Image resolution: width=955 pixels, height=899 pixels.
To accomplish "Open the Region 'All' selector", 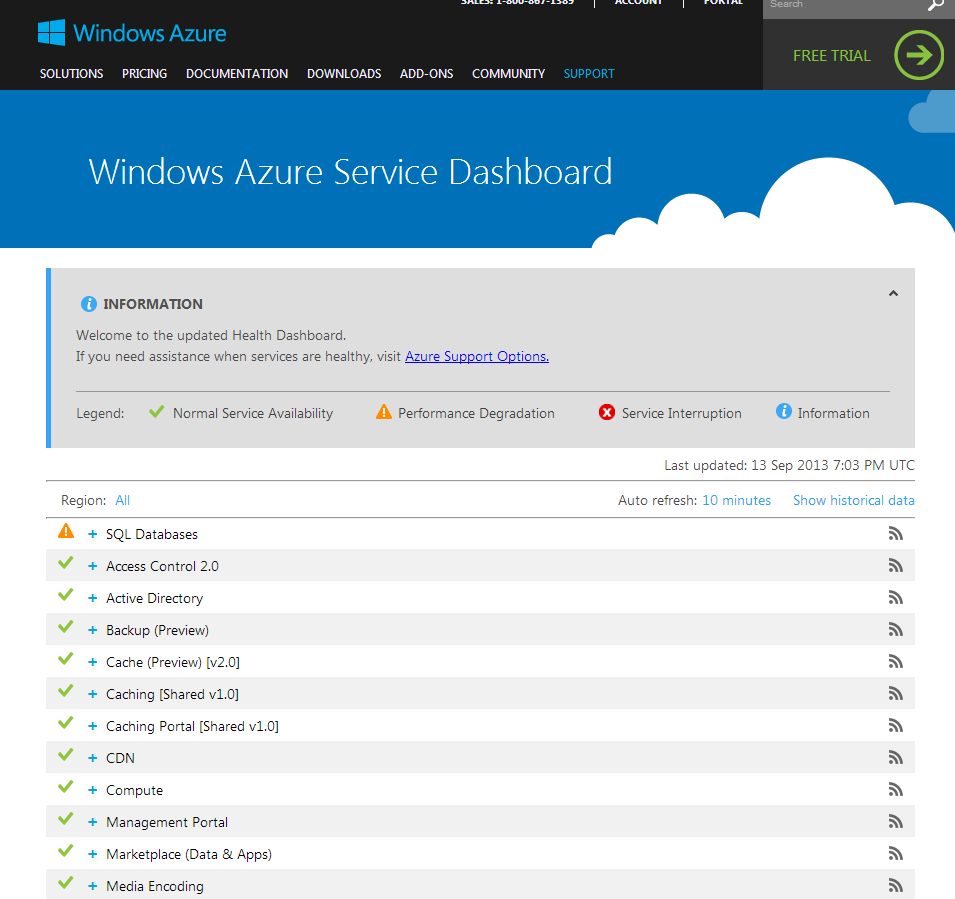I will coord(122,500).
